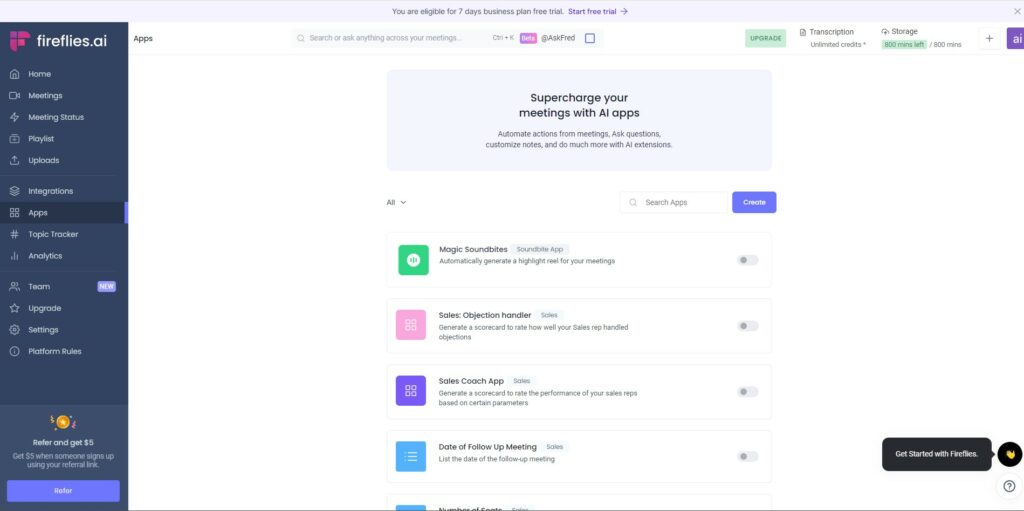1024x511 pixels.
Task: Click the Create button
Action: pyautogui.click(x=754, y=203)
